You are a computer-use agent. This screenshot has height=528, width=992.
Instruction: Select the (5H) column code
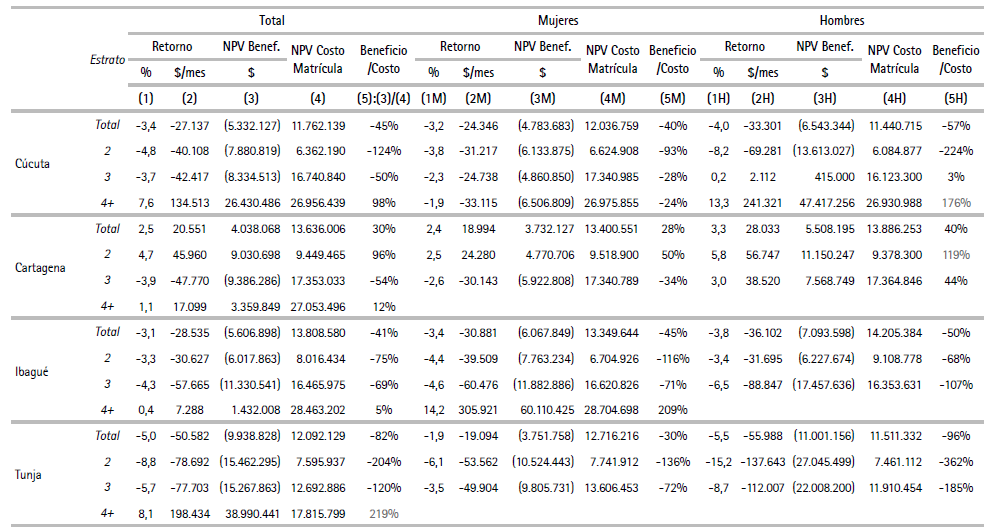point(955,98)
